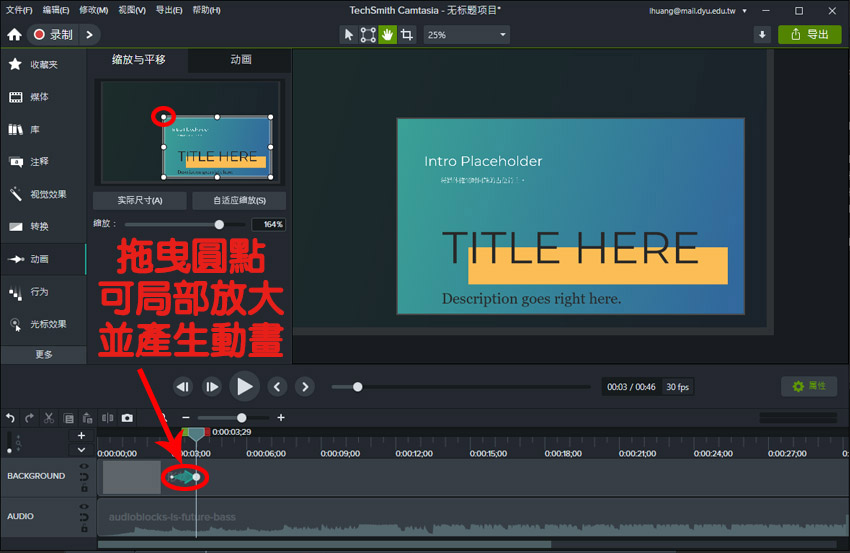Click the 自适应缩放(S) button

pyautogui.click(x=237, y=200)
